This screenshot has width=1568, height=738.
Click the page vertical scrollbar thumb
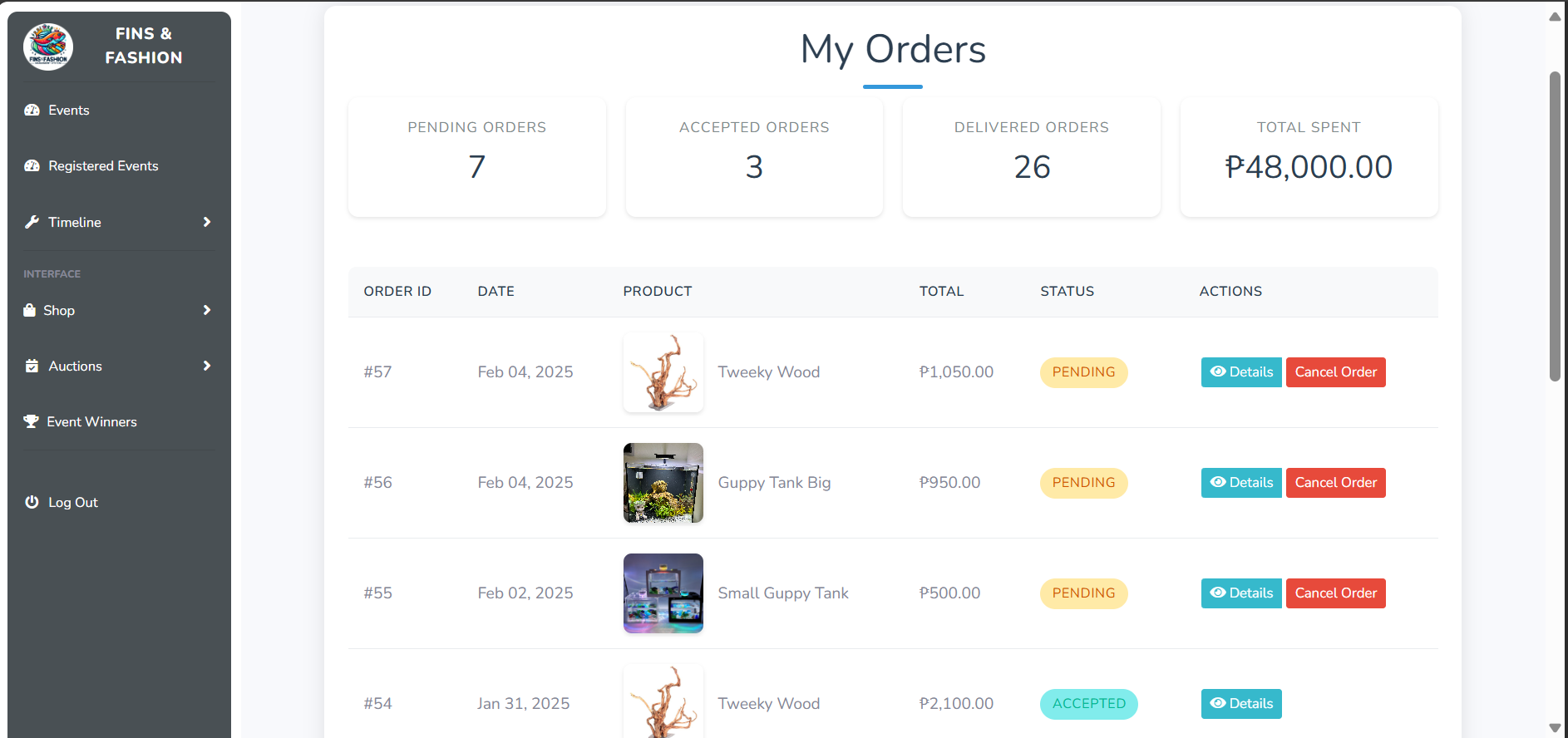click(x=1555, y=224)
